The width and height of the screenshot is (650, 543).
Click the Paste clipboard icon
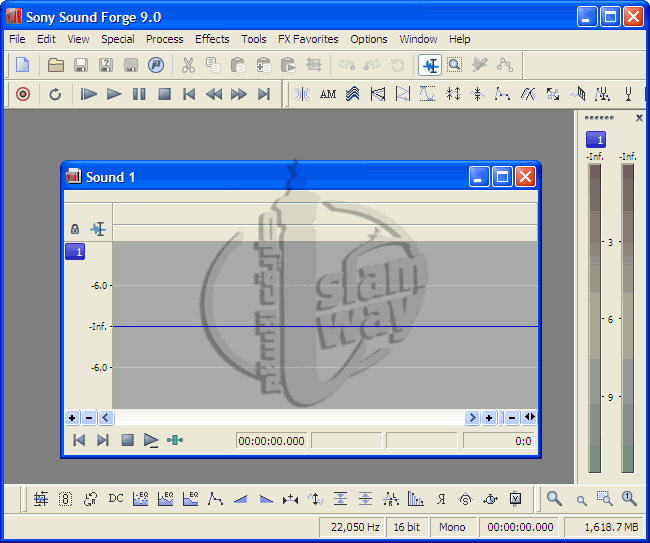pos(238,65)
